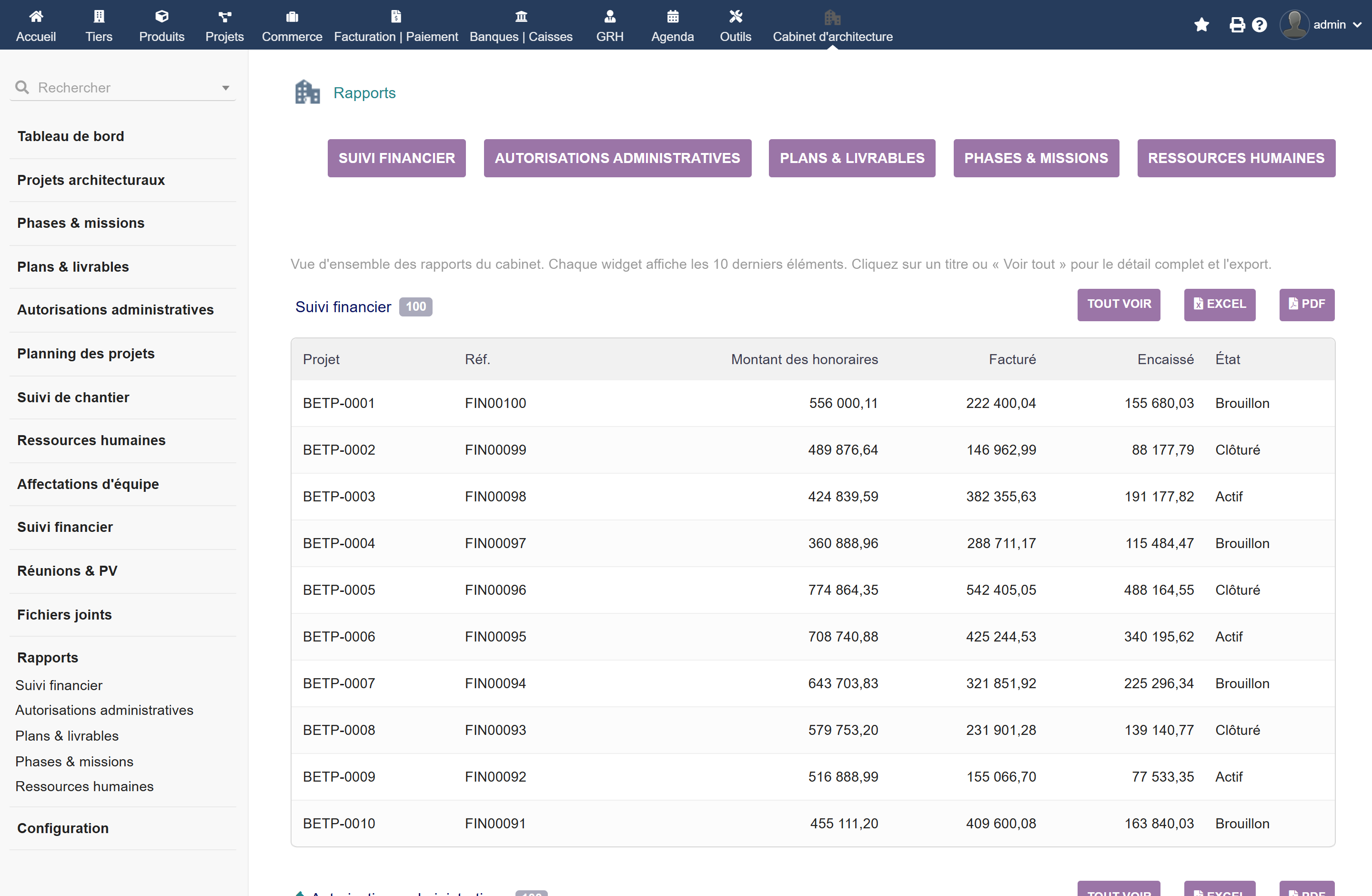Open the help question mark icon
1372x896 pixels.
(1259, 25)
